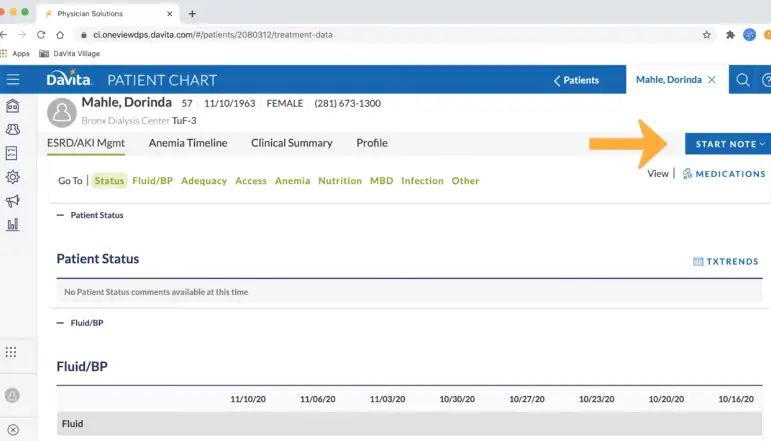Jump to the MBD section
The height and width of the screenshot is (441, 771).
tap(382, 180)
